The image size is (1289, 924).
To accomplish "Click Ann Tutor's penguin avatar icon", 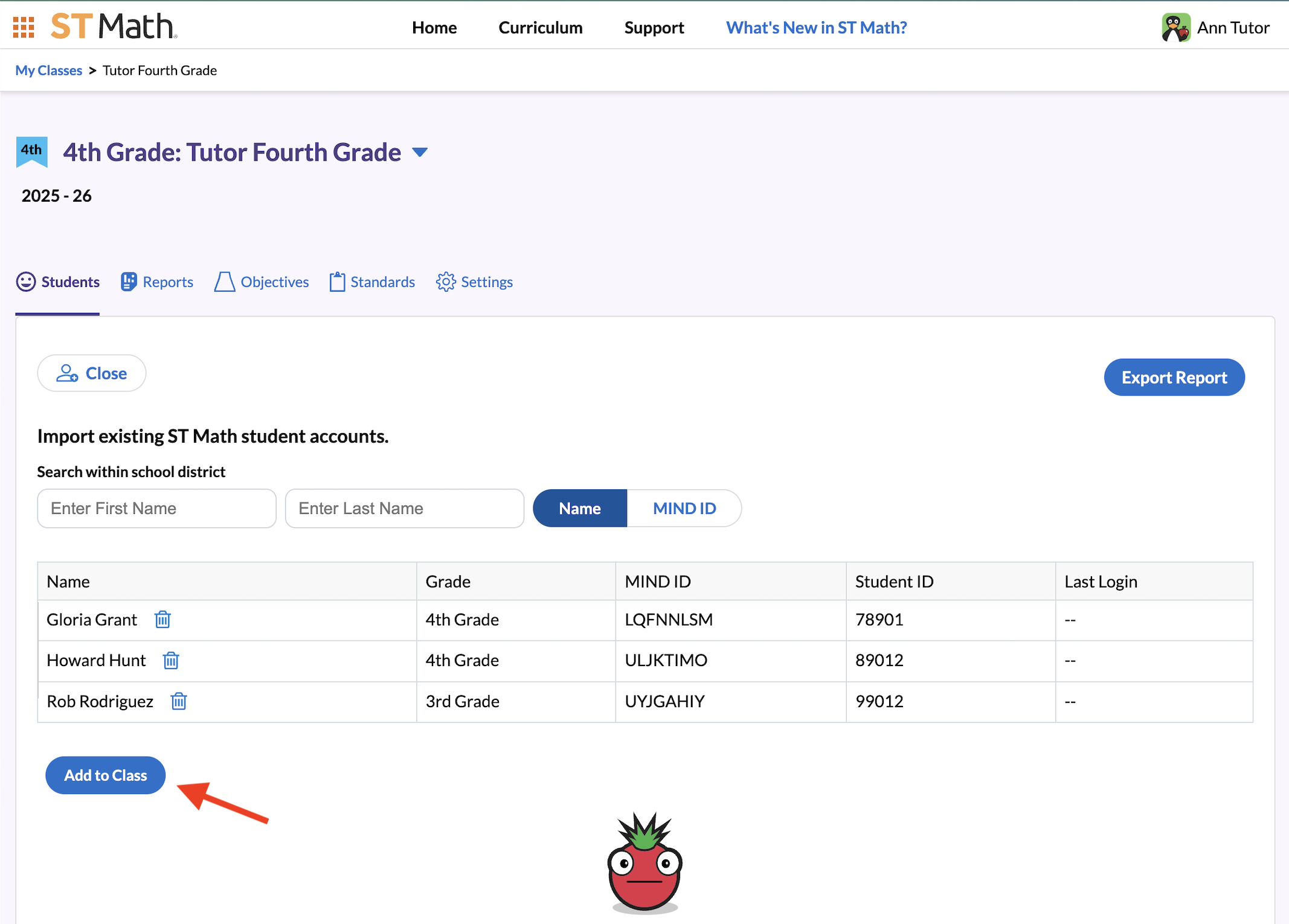I will [1175, 26].
